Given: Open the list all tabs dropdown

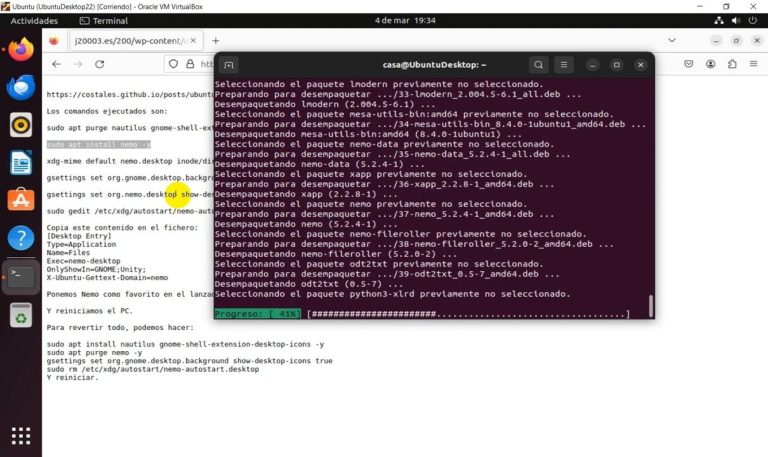Looking at the screenshot, I should pos(672,40).
